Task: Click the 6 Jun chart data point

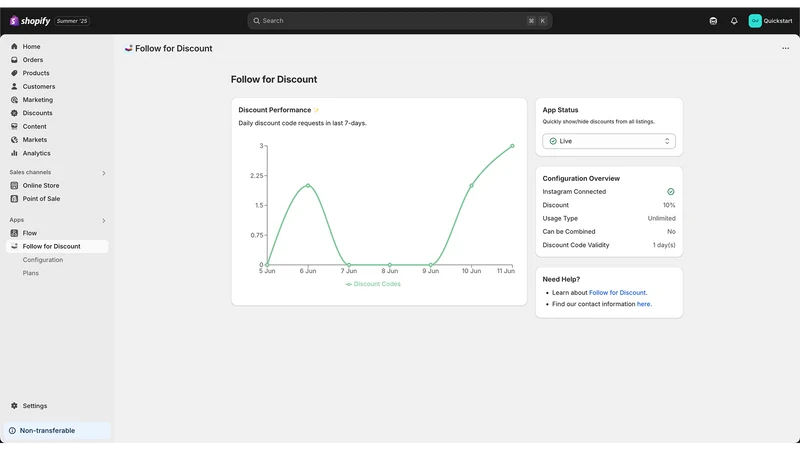Action: point(308,185)
